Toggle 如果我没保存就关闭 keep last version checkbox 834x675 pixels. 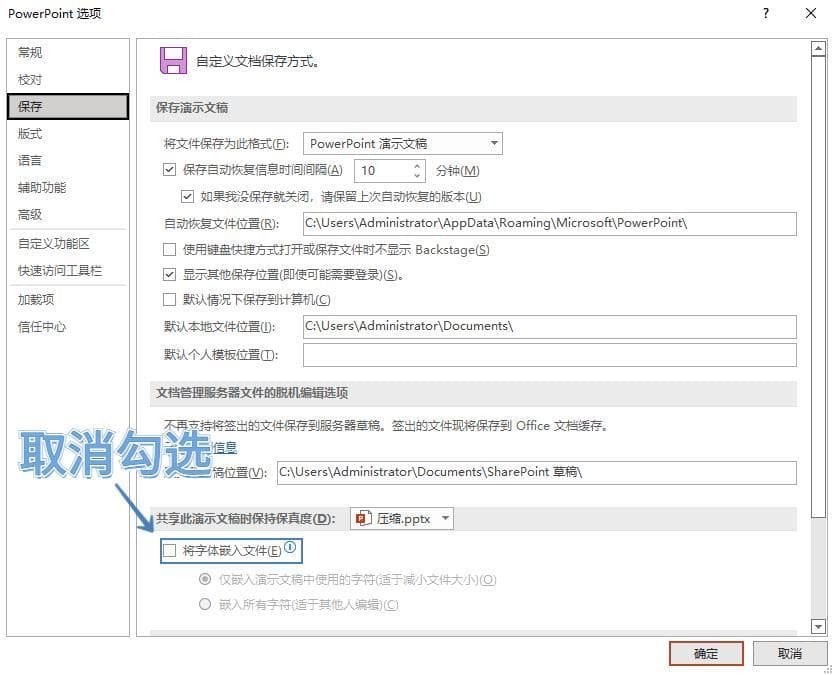(187, 196)
